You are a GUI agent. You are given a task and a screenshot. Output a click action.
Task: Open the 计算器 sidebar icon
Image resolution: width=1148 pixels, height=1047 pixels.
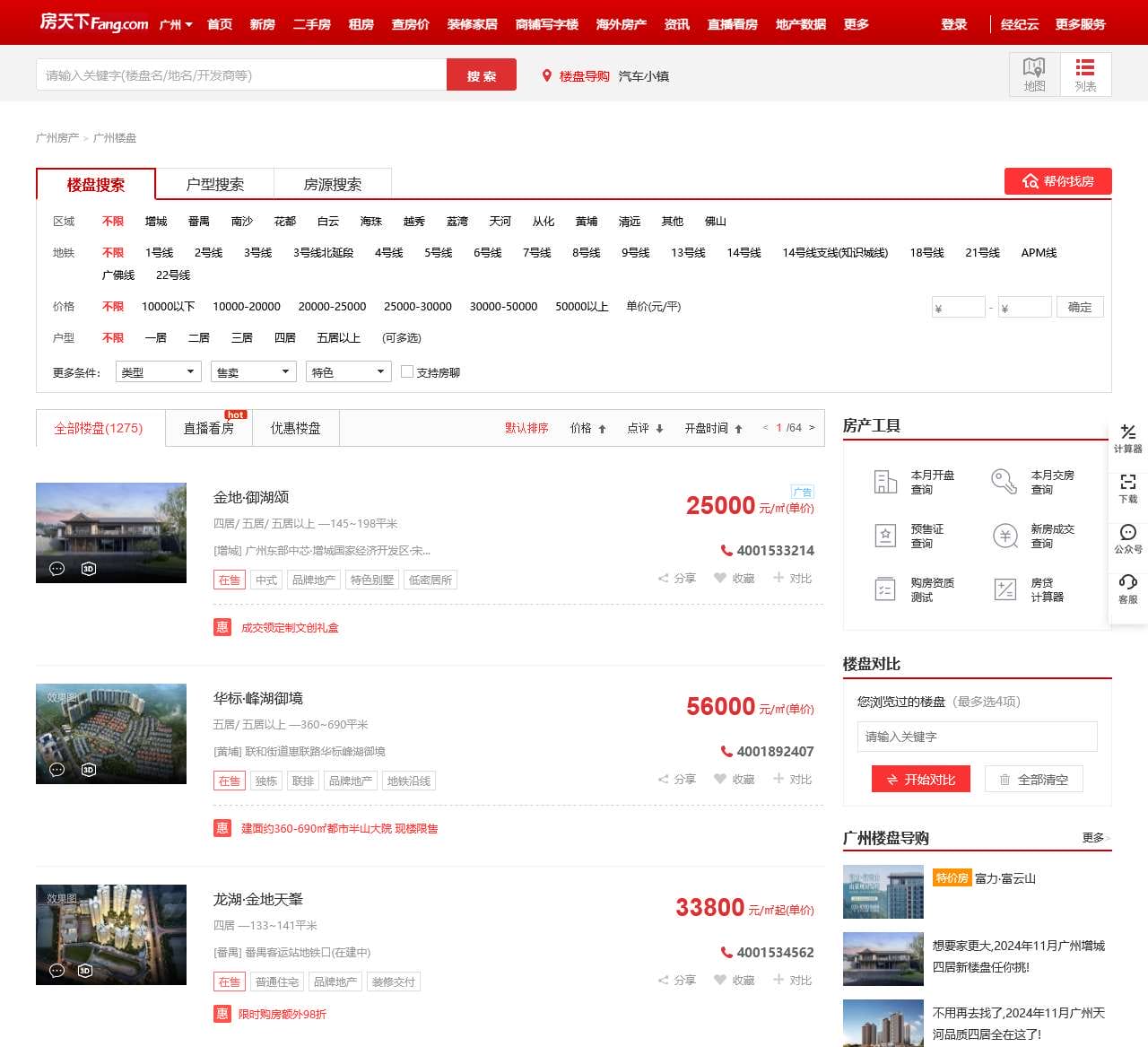coord(1128,432)
